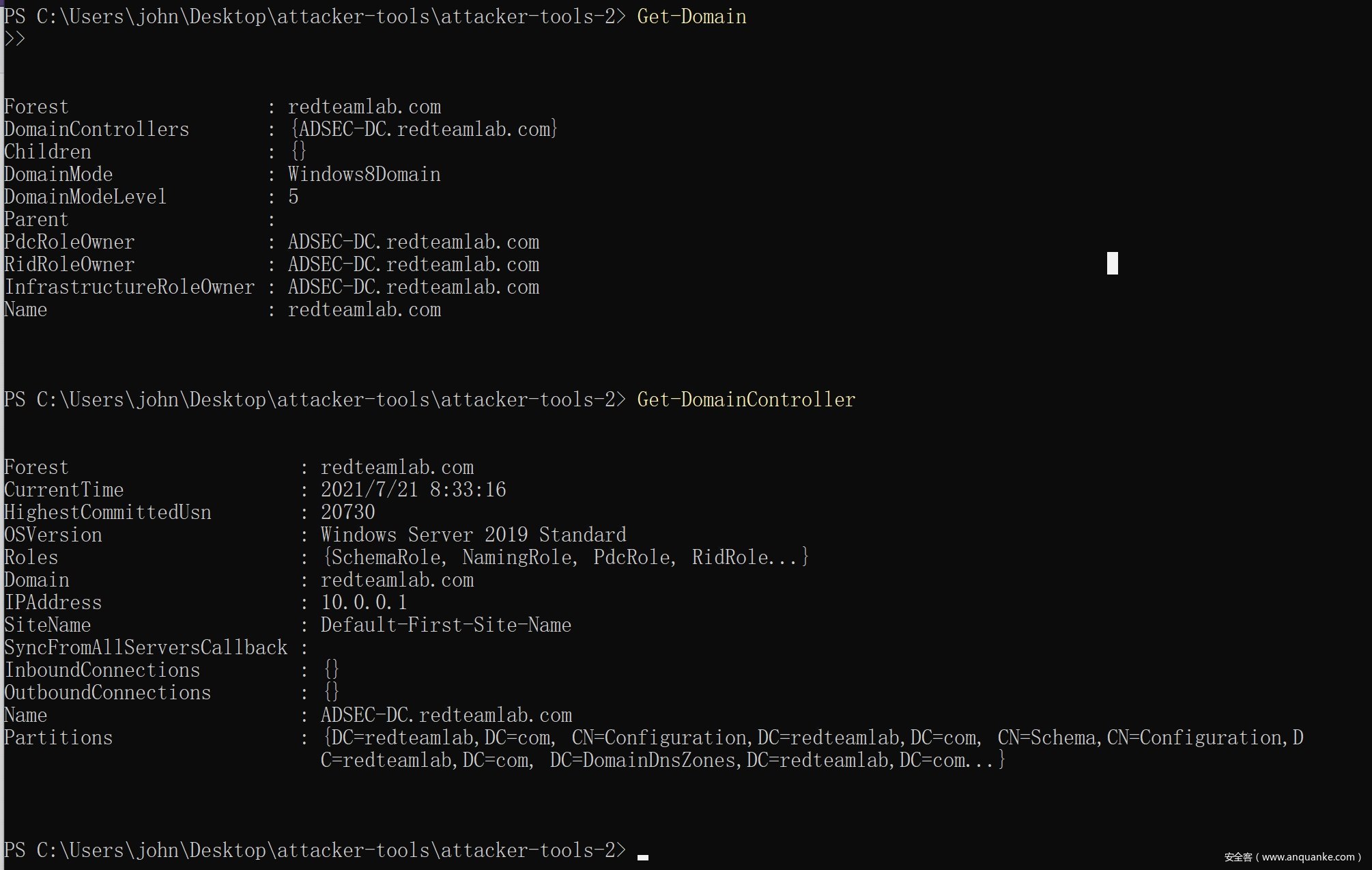Screen dimensions: 1372x870
Task: Click the RidRoleOwner server value
Action: coord(413,265)
